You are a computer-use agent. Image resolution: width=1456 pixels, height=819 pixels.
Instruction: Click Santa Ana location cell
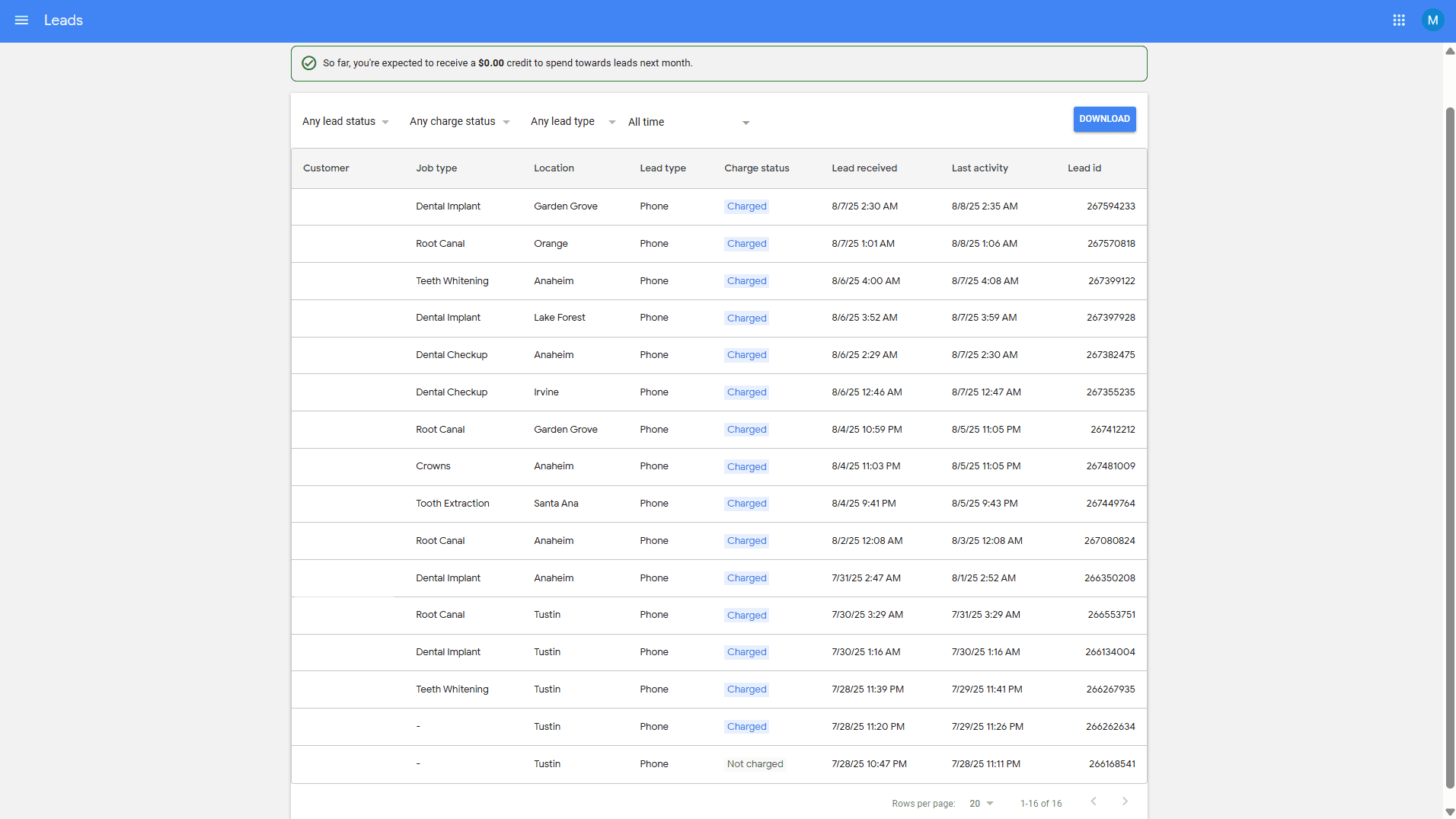point(556,504)
